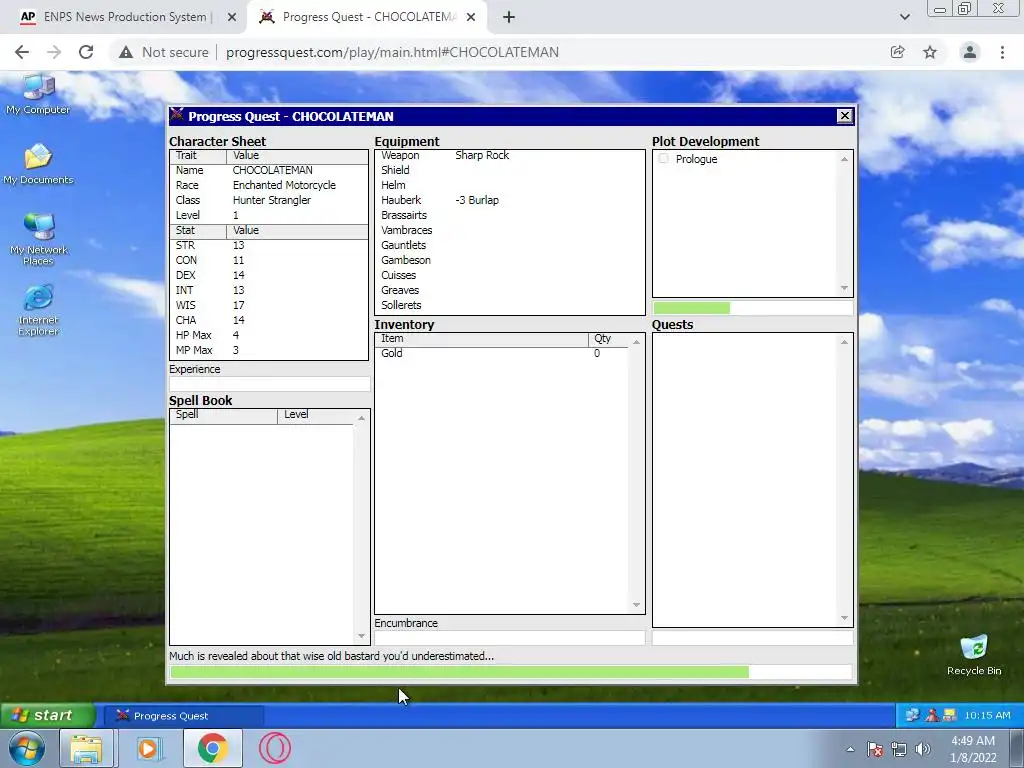The image size is (1024, 768).
Task: Click the Item column header
Action: coord(482,339)
